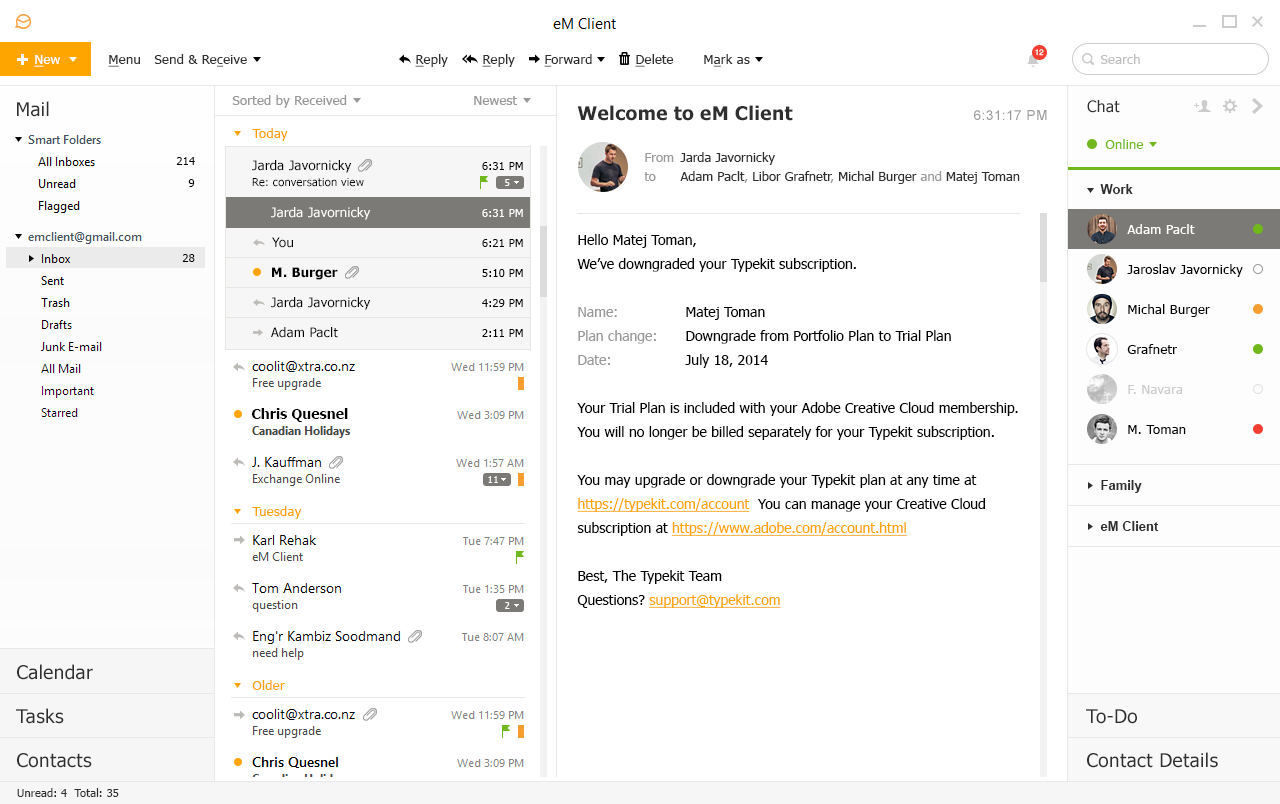Expand conversation count 11 badge on J. Kauffman
This screenshot has width=1280, height=804.
(x=497, y=479)
